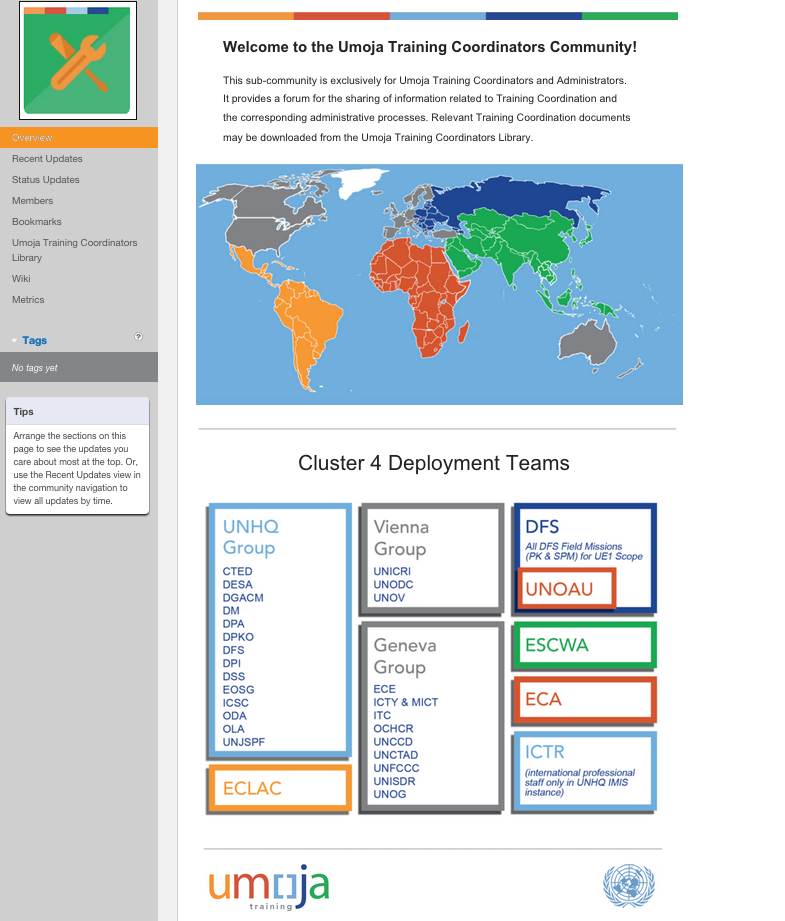Click the Tips panel header
Image resolution: width=785 pixels, height=921 pixels.
click(78, 411)
